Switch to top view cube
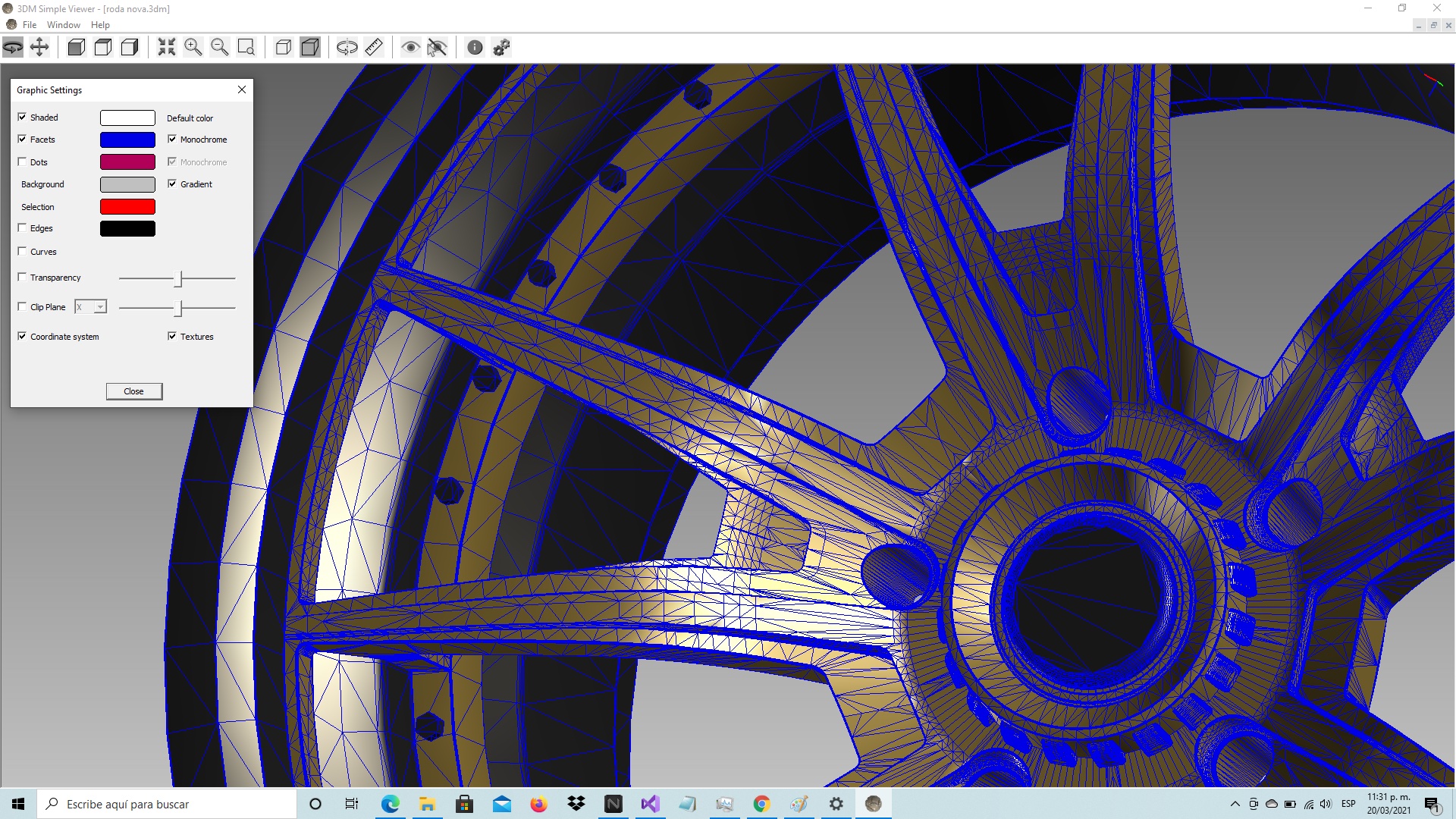The height and width of the screenshot is (819, 1456). click(103, 47)
